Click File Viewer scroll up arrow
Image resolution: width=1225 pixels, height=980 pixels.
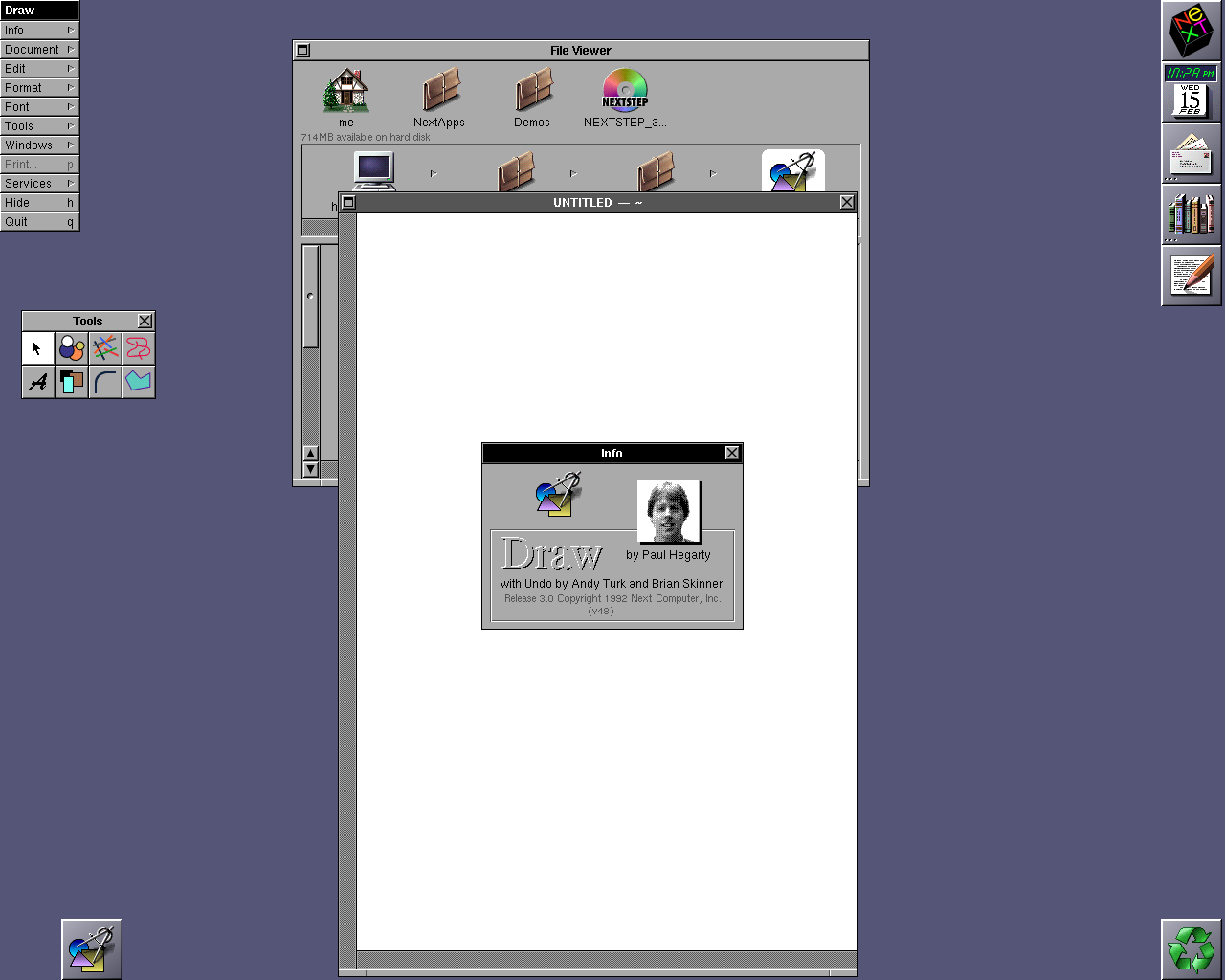[x=310, y=454]
